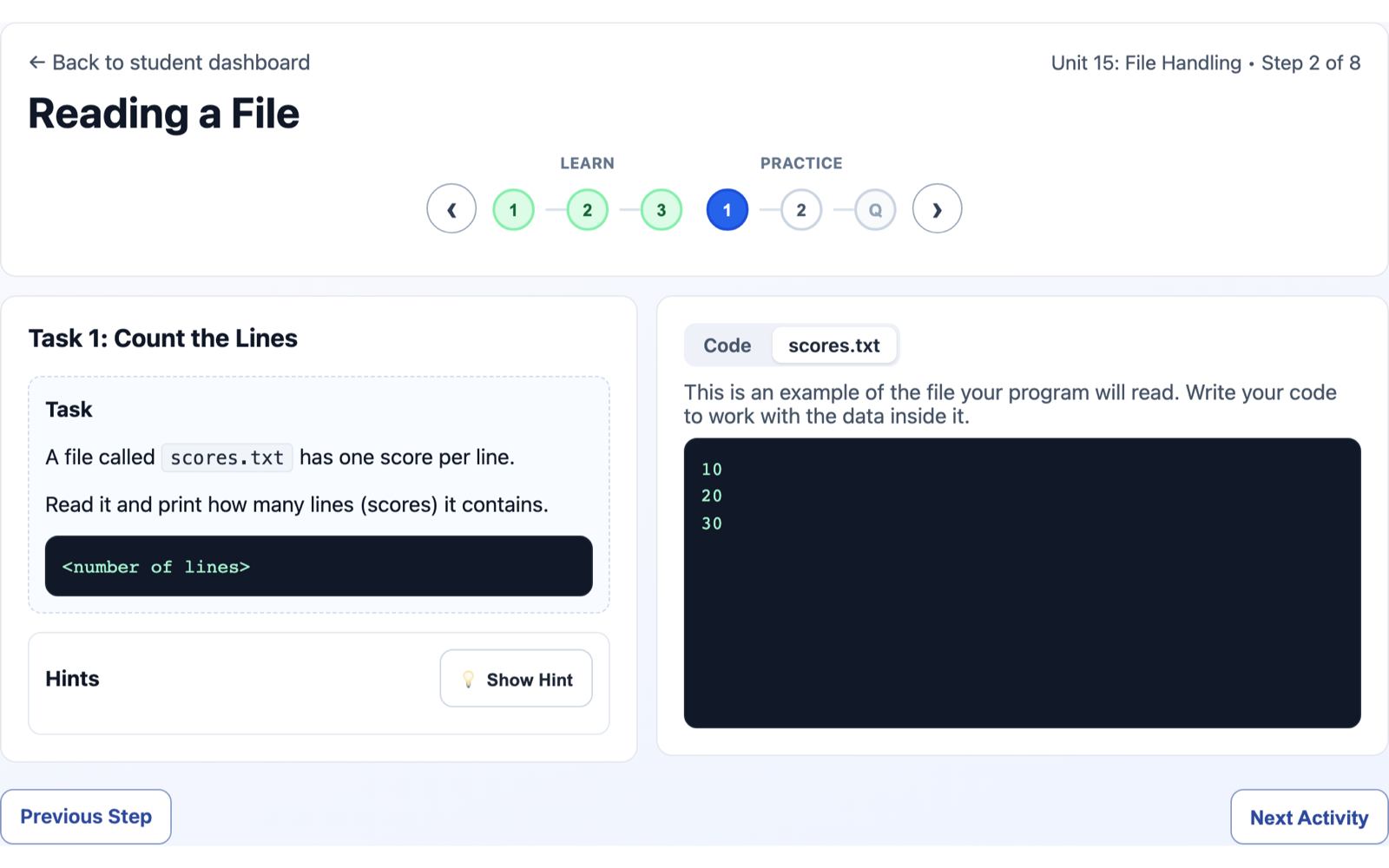Continue with the Next Activity button
The image size is (1389, 868).
click(x=1309, y=818)
